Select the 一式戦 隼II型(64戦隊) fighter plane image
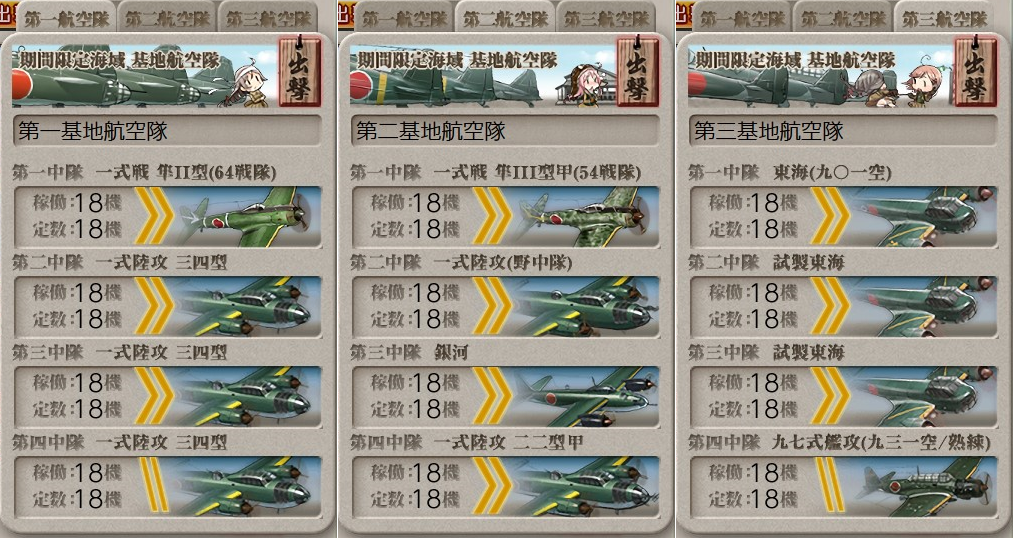 click(250, 217)
